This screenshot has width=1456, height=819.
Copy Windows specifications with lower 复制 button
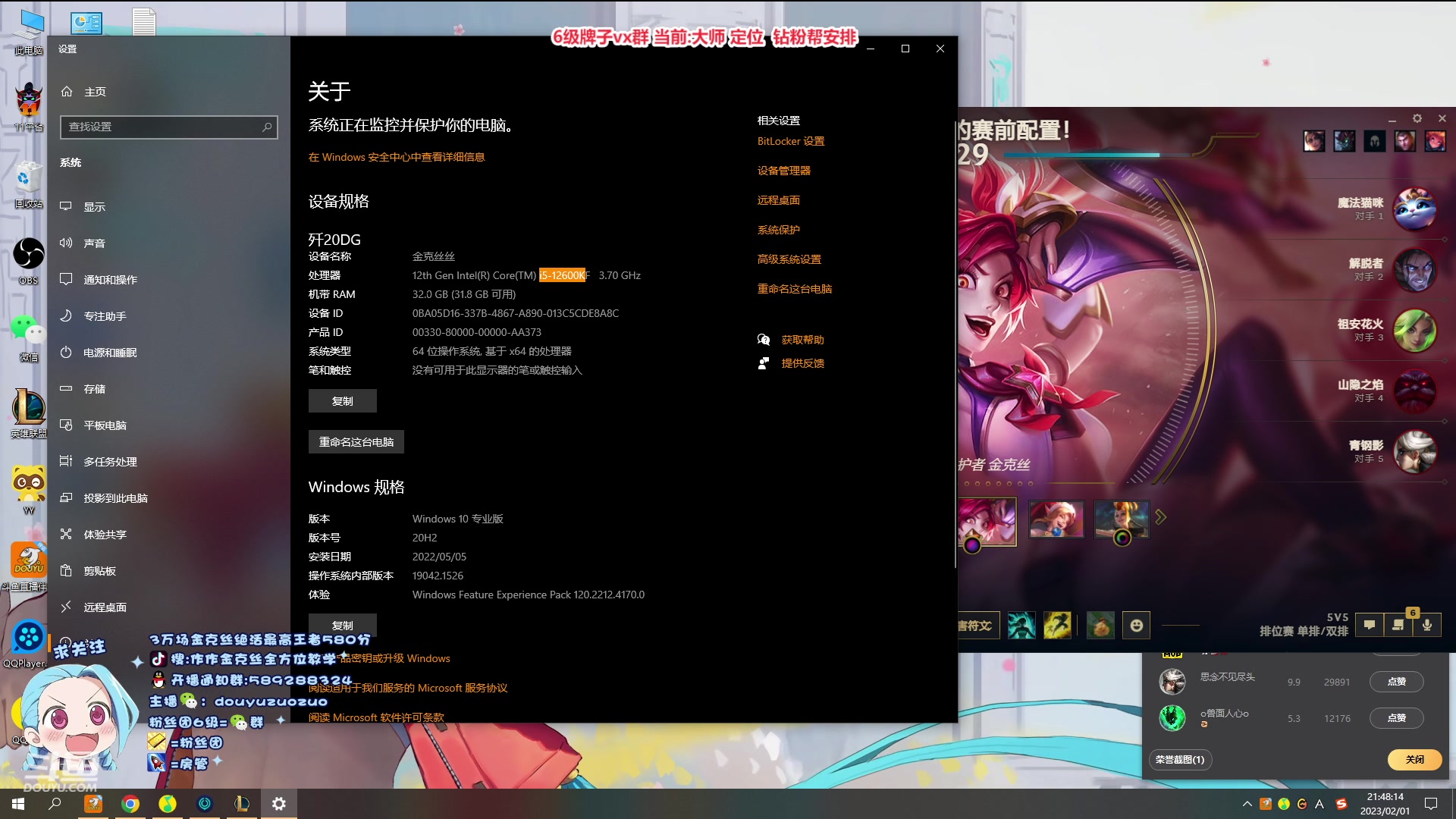342,625
